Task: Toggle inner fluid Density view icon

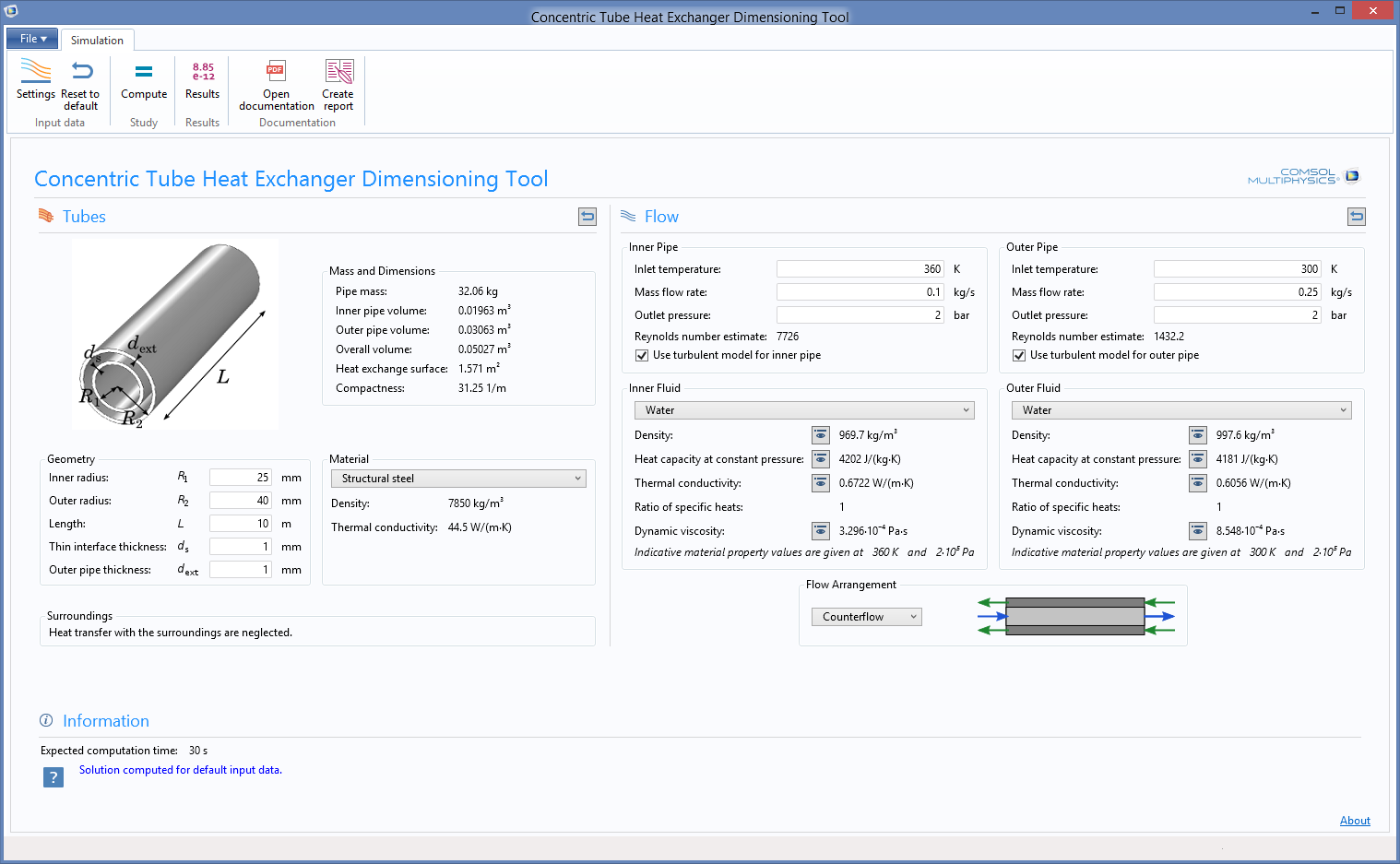Action: (820, 435)
